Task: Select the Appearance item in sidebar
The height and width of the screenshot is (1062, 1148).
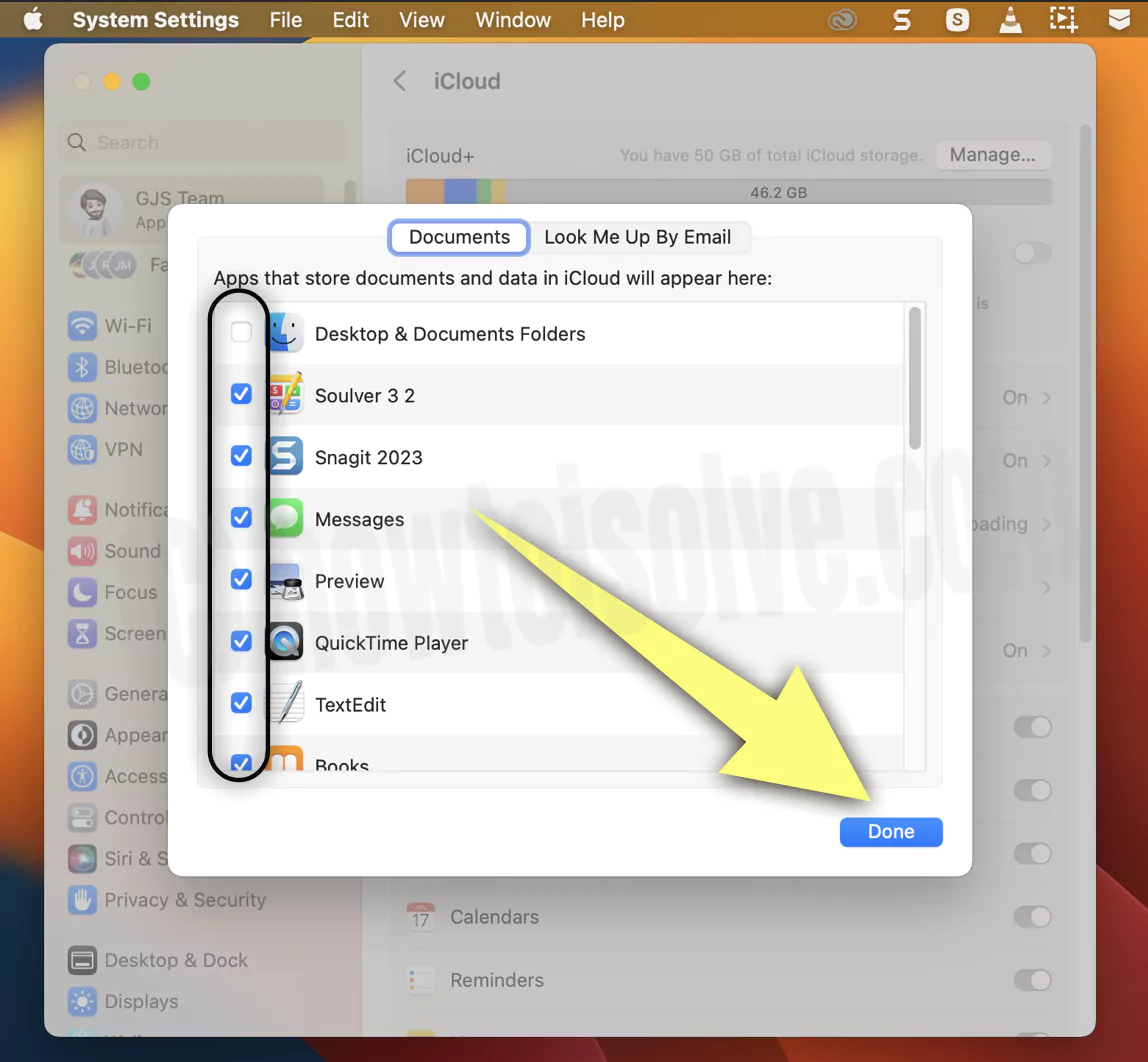Action: [118, 735]
